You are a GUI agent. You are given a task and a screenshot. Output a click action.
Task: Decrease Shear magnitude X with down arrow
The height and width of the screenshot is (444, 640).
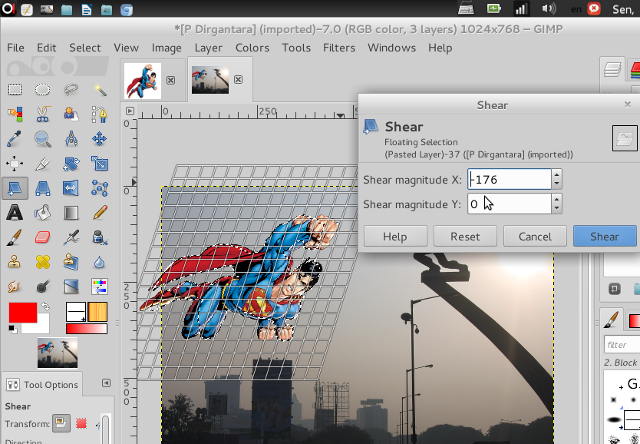tap(557, 184)
